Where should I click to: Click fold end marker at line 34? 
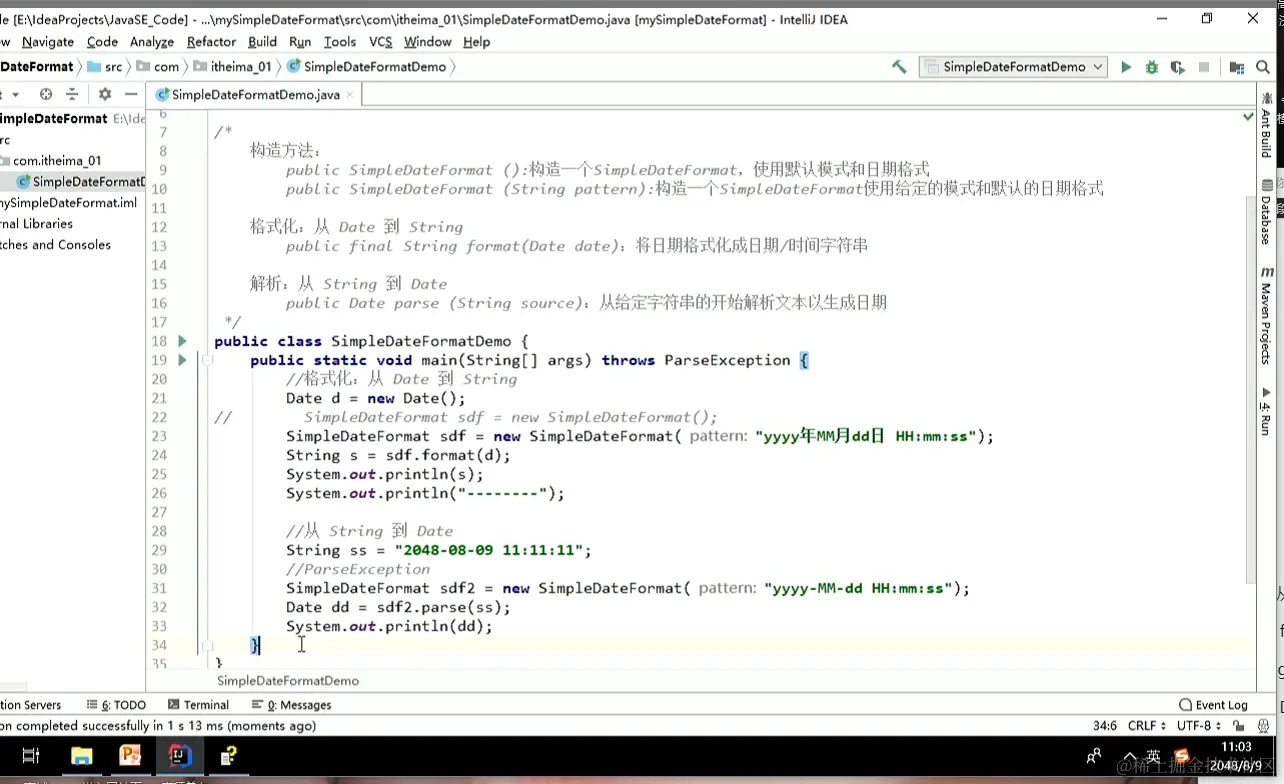pos(207,646)
